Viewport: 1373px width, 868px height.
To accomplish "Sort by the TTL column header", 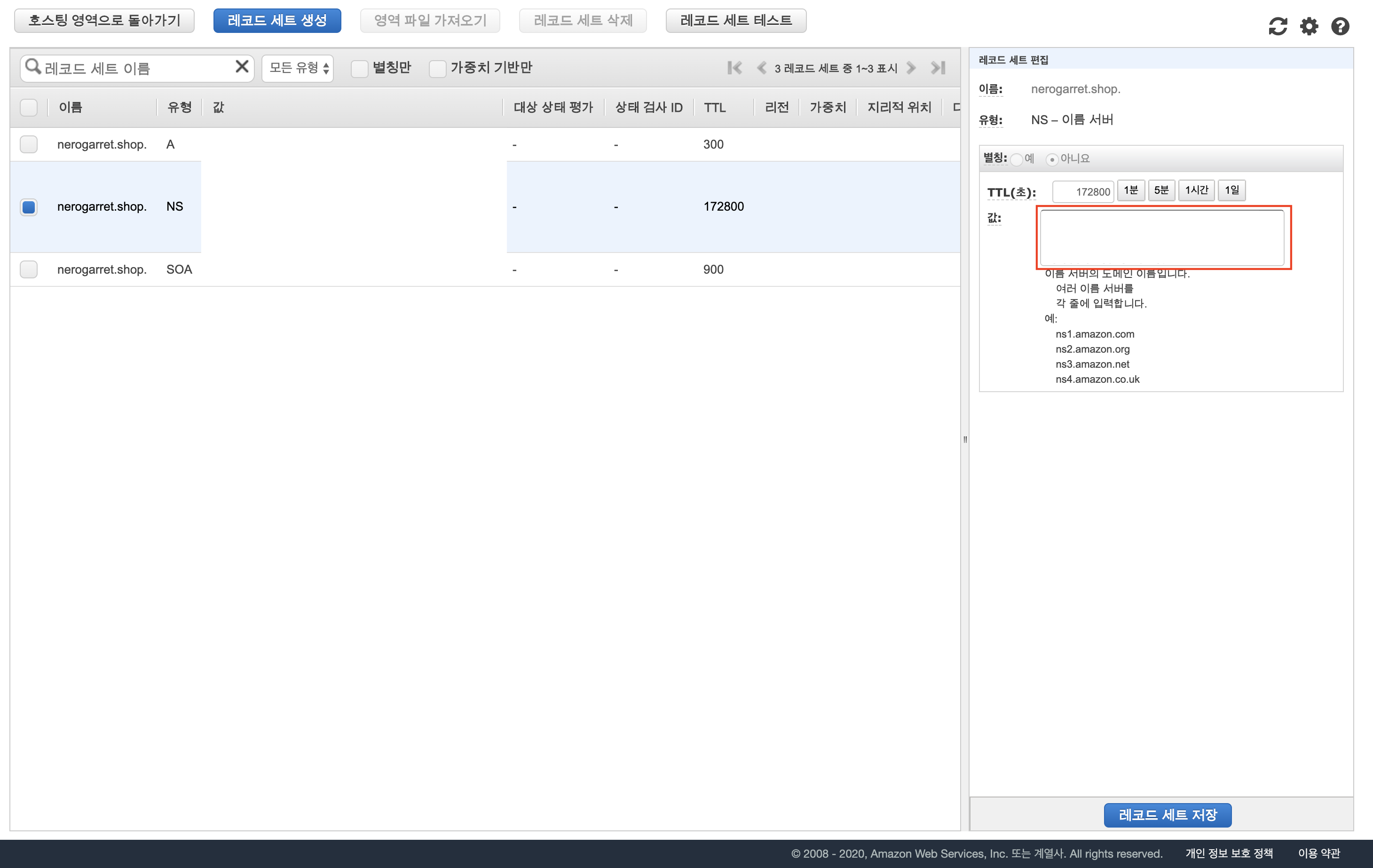I will 714,107.
